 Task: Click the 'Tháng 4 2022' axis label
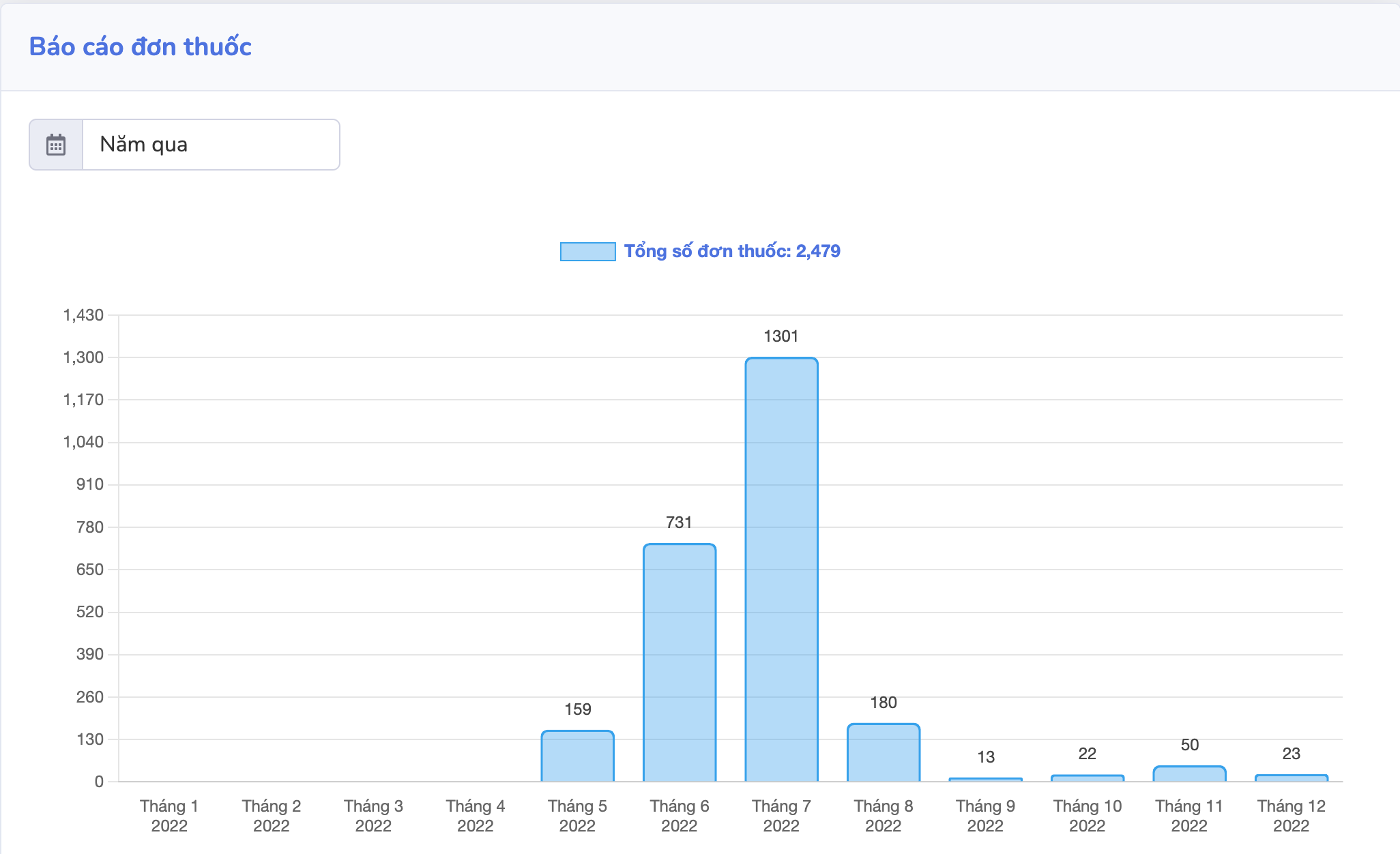coord(475,816)
